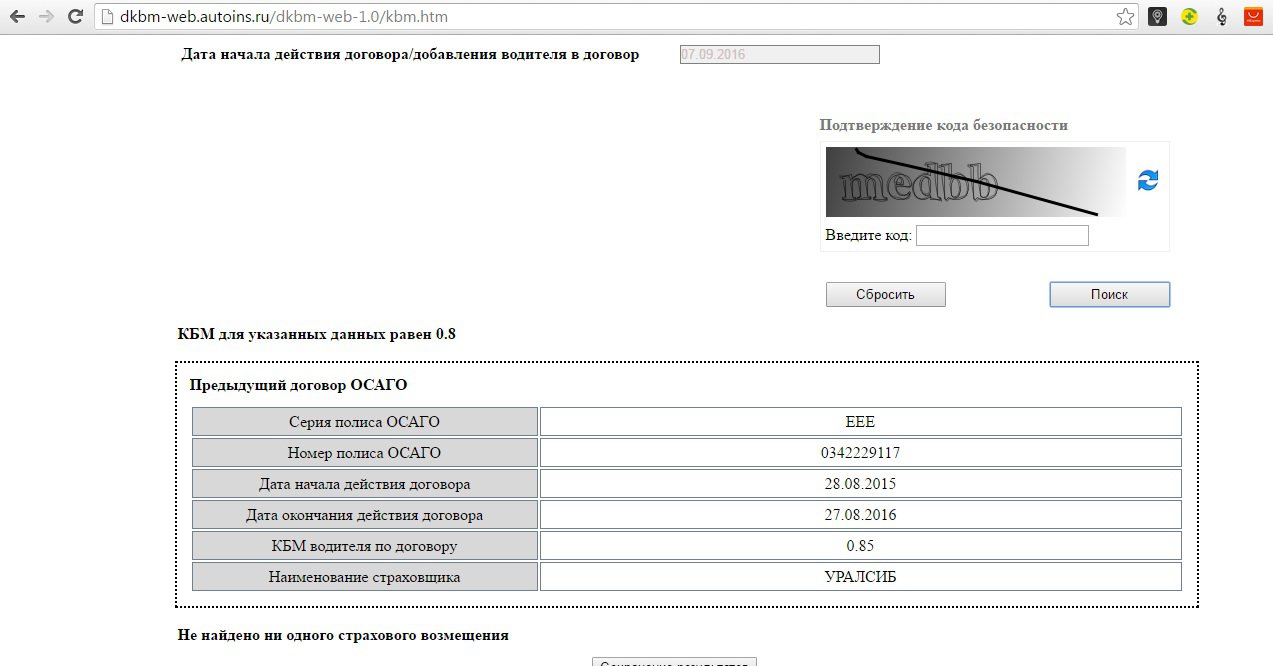Click the contract end date 27.08.2016 cell

pyautogui.click(x=860, y=515)
